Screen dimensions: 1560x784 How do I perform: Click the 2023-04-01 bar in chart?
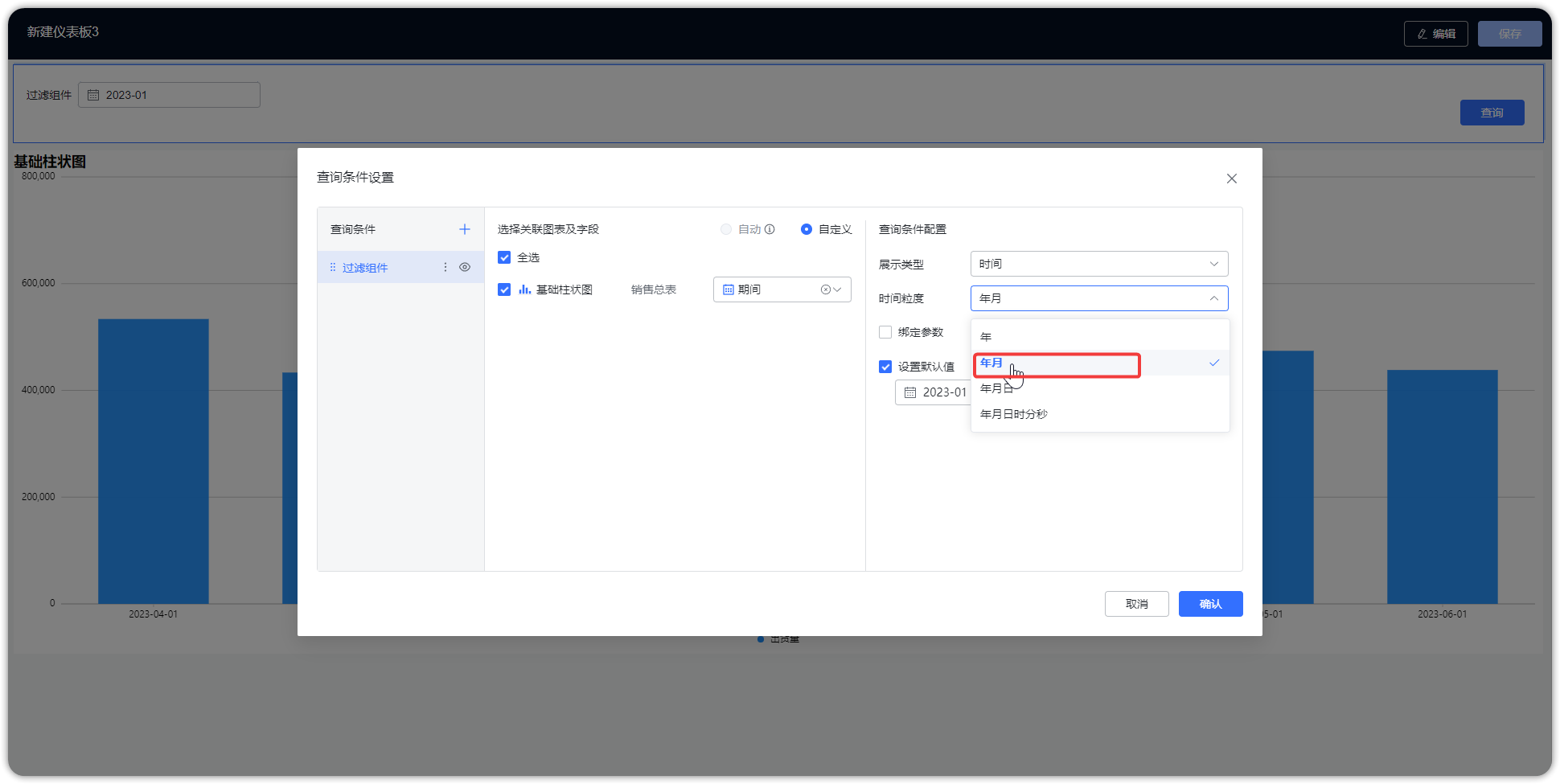(x=153, y=462)
